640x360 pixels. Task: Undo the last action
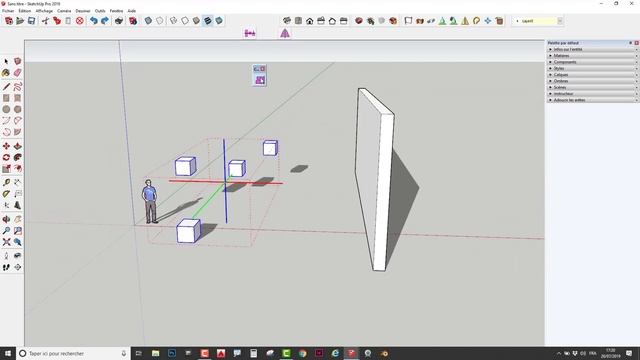pyautogui.click(x=94, y=21)
